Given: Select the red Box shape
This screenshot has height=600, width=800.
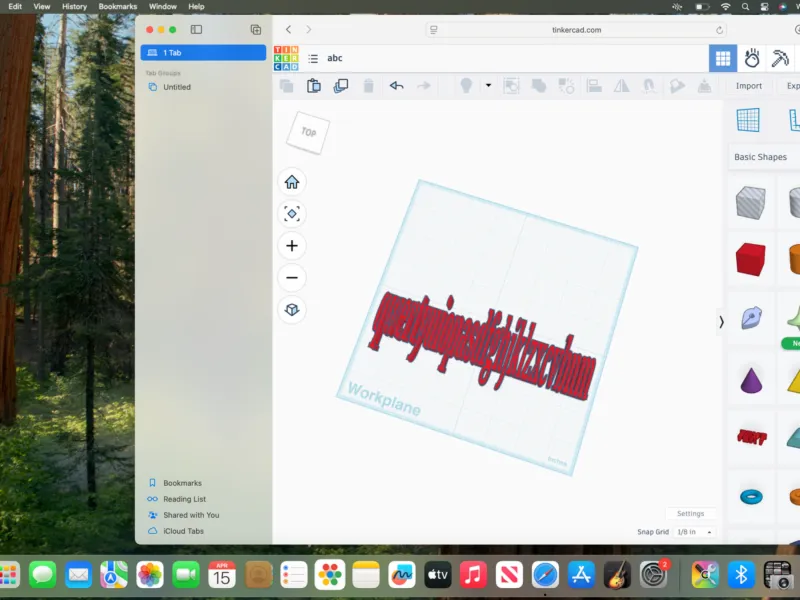Looking at the screenshot, I should 751,259.
